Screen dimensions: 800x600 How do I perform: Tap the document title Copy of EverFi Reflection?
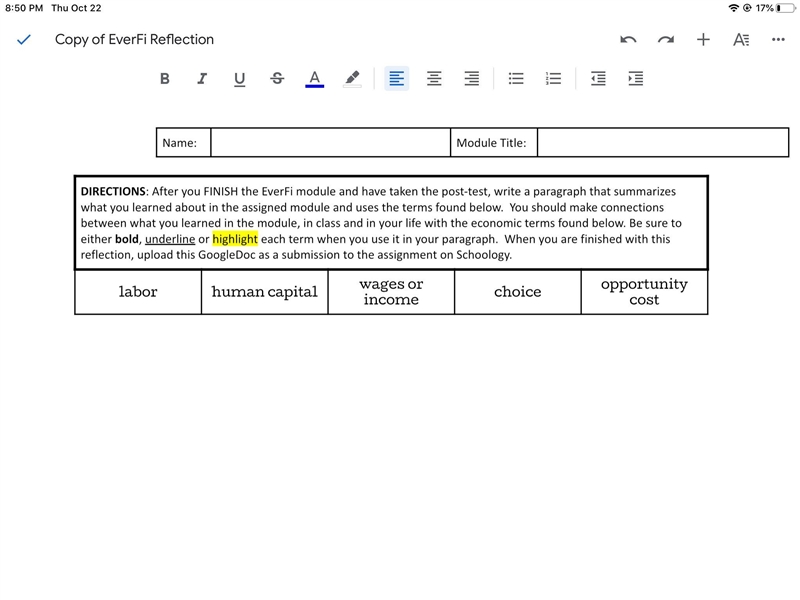[134, 39]
